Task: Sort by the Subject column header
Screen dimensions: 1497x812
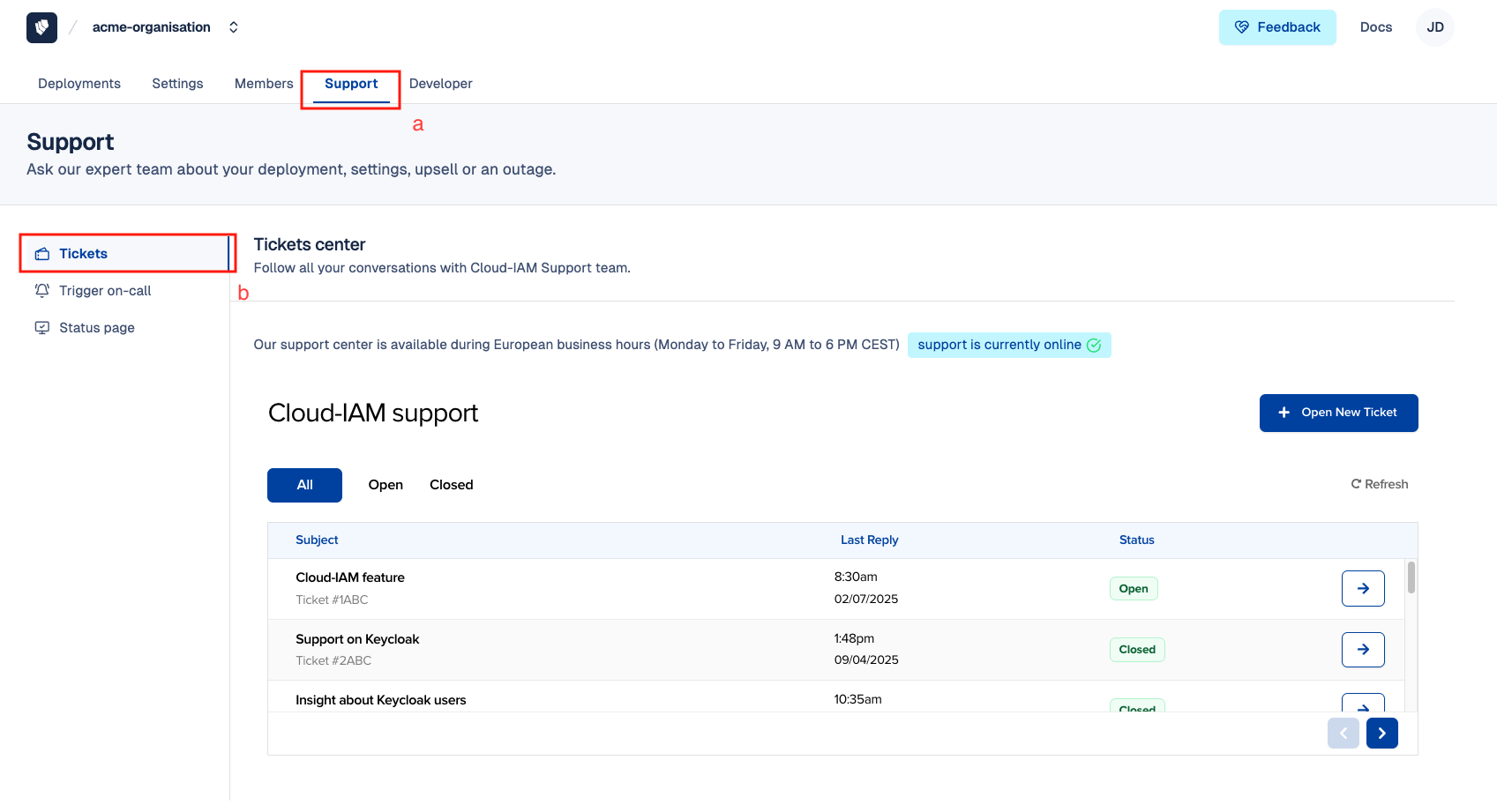Action: click(x=317, y=540)
